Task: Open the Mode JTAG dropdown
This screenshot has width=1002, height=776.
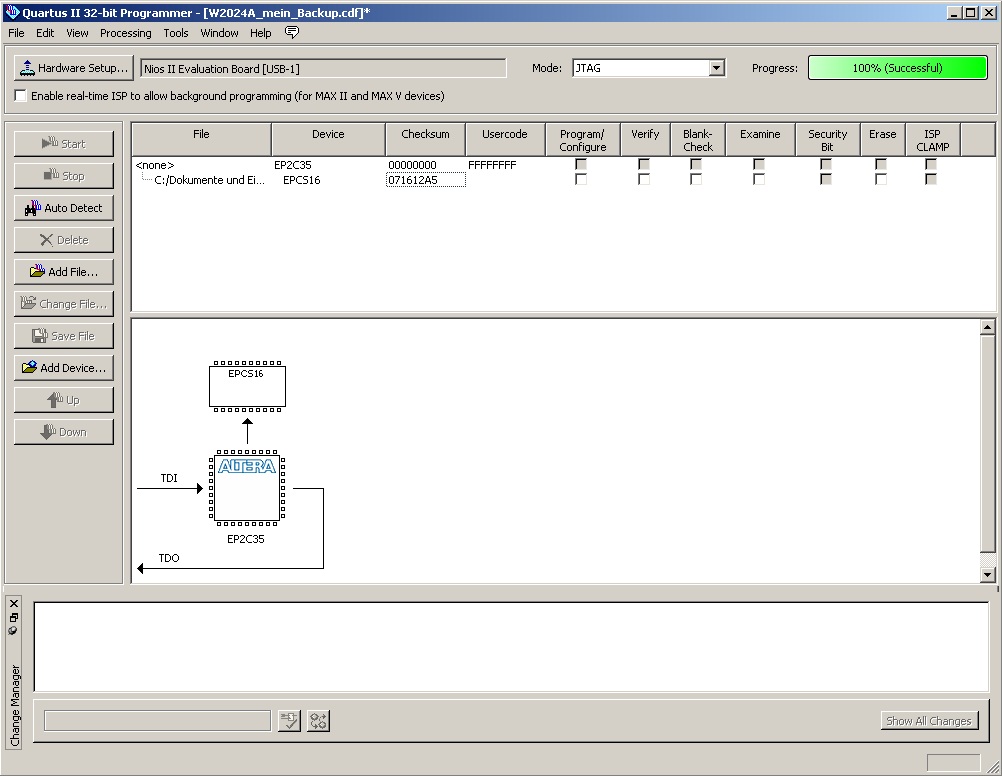Action: 716,68
